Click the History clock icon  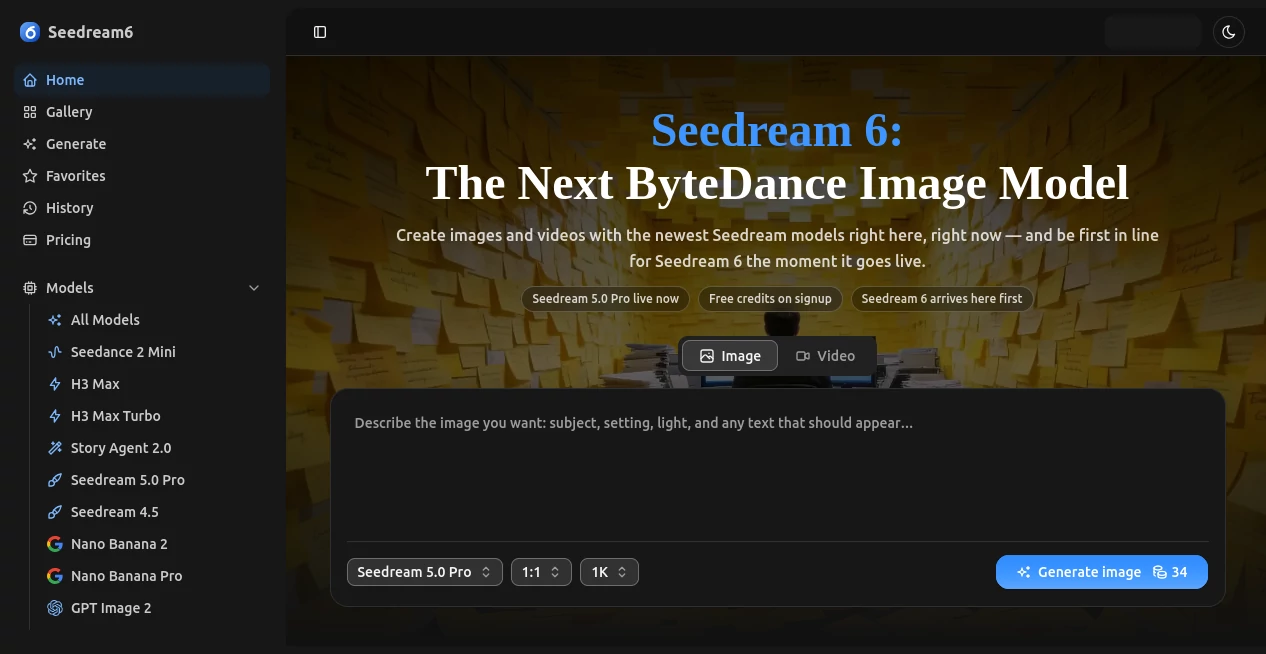30,208
